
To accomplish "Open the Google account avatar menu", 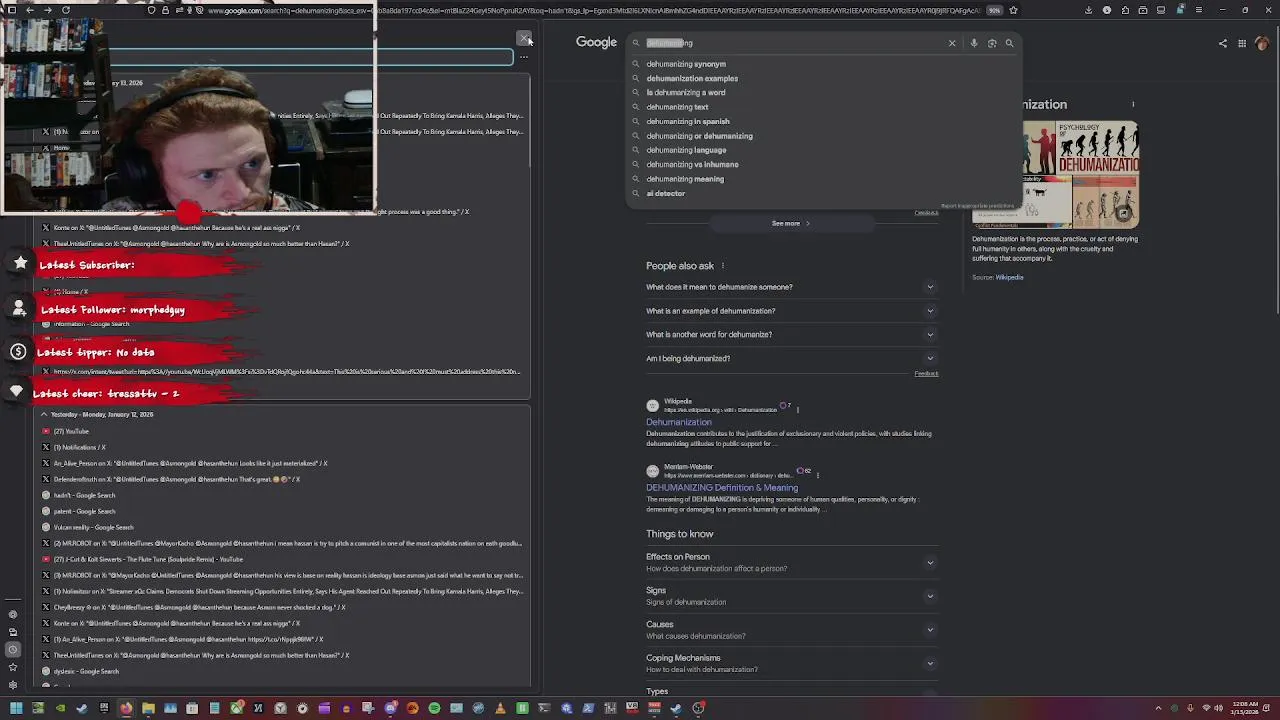I will 1261,43.
